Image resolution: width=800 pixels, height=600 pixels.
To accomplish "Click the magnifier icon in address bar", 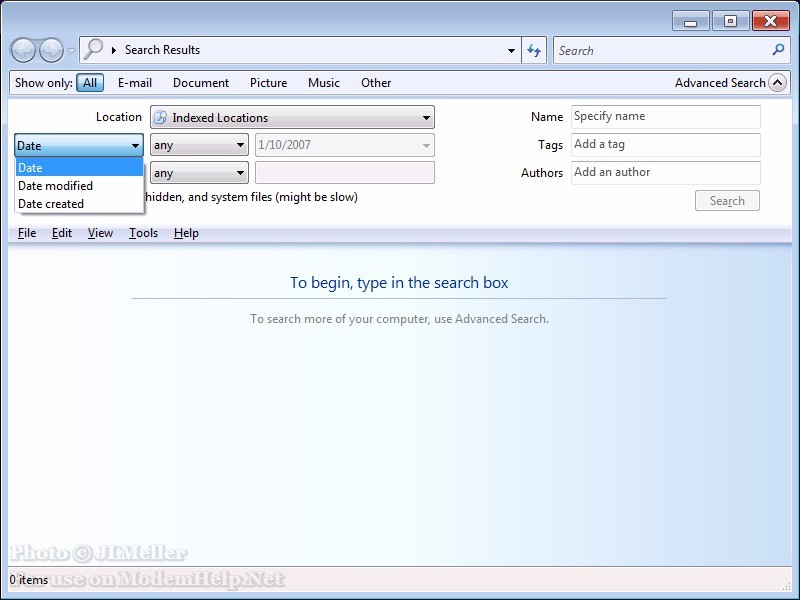I will pos(93,49).
